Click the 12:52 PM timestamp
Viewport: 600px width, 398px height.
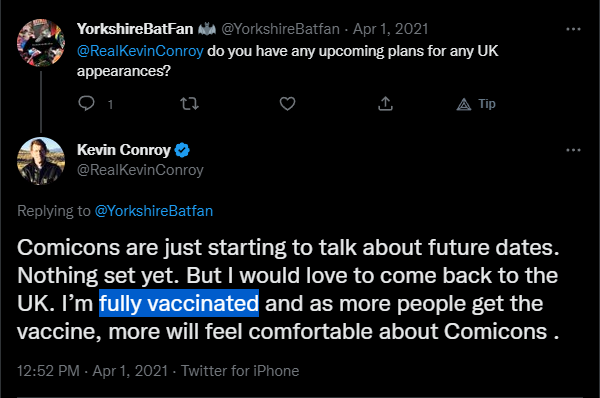pyautogui.click(x=48, y=371)
